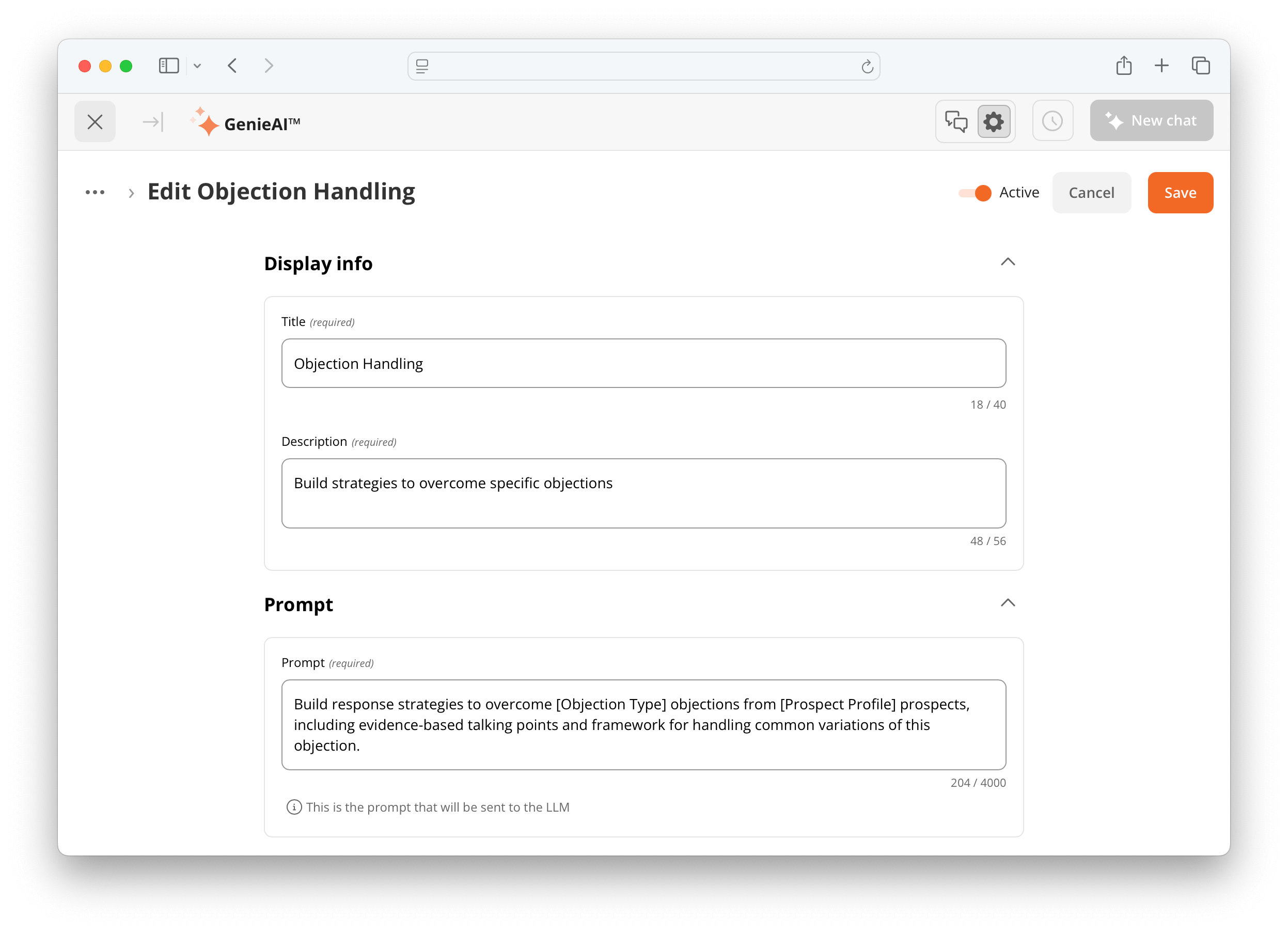Reload the page

coord(867,67)
